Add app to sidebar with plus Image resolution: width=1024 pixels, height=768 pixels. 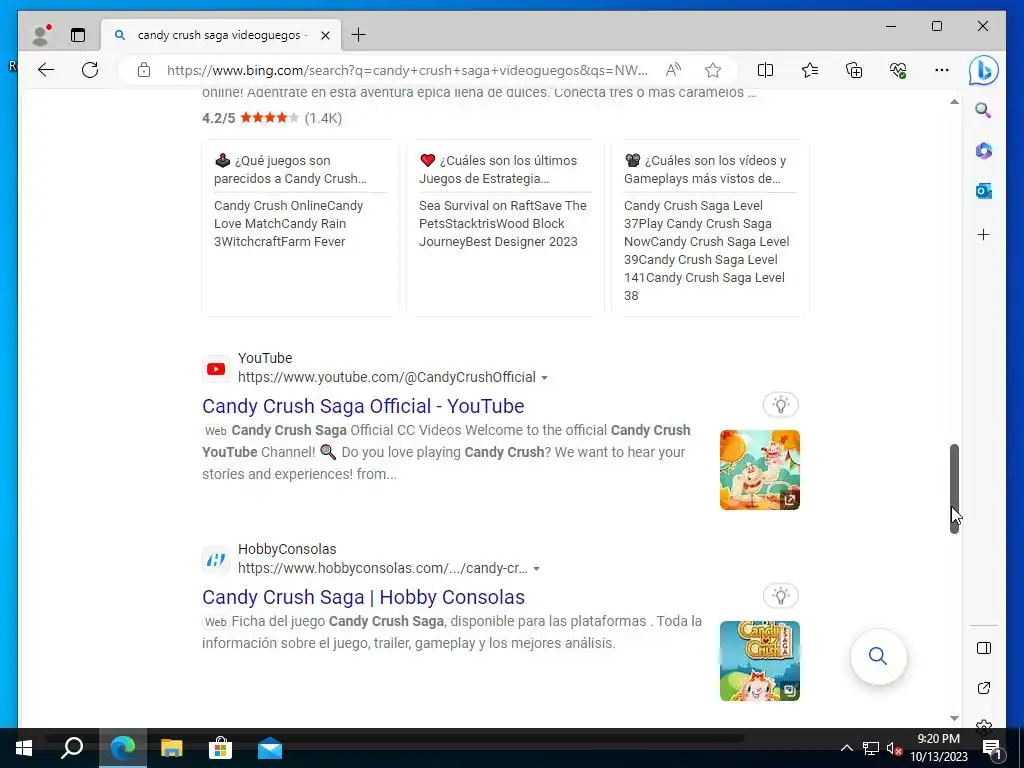[984, 234]
